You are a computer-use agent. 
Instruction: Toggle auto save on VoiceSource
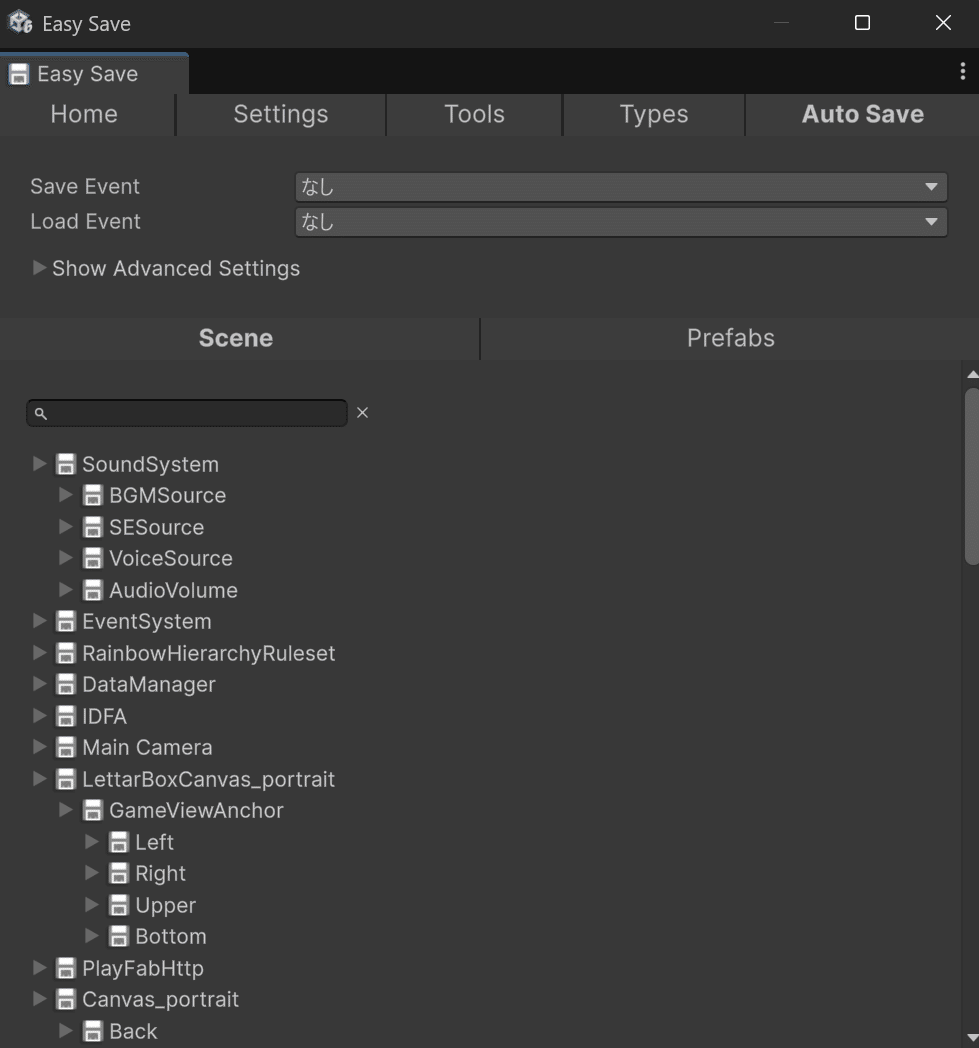coord(92,558)
